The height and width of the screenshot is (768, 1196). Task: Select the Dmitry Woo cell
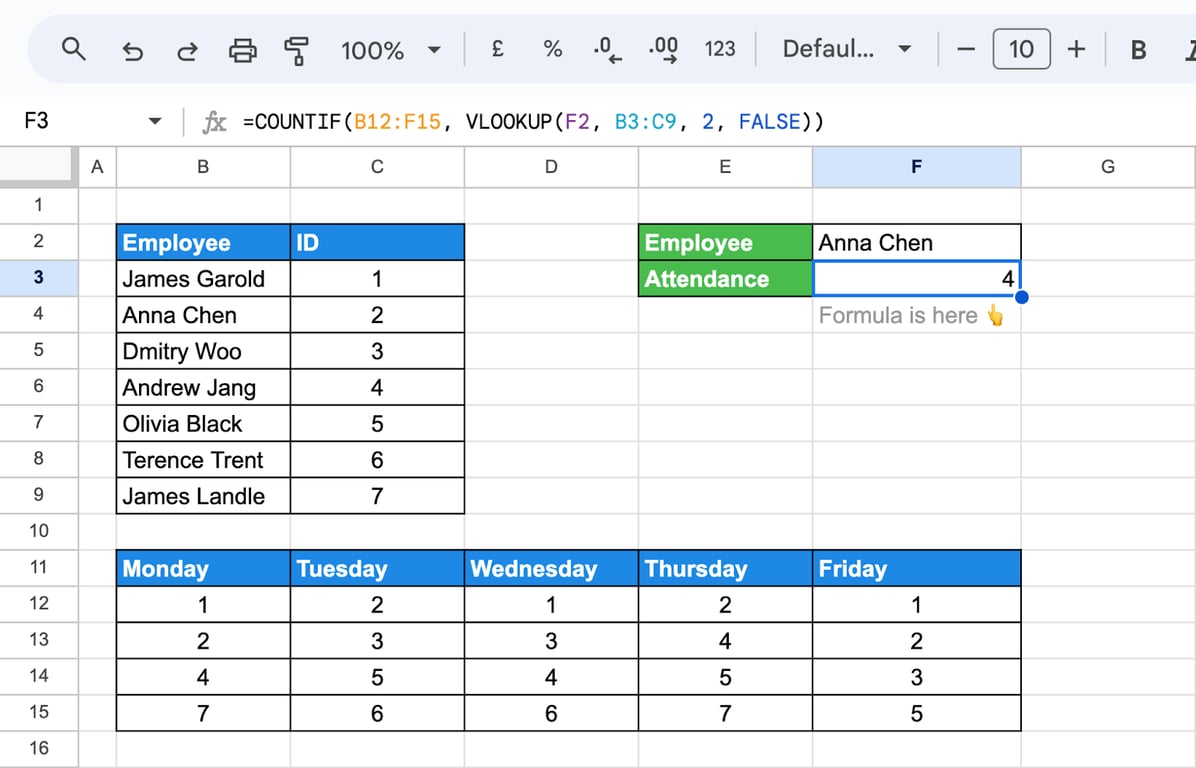203,351
